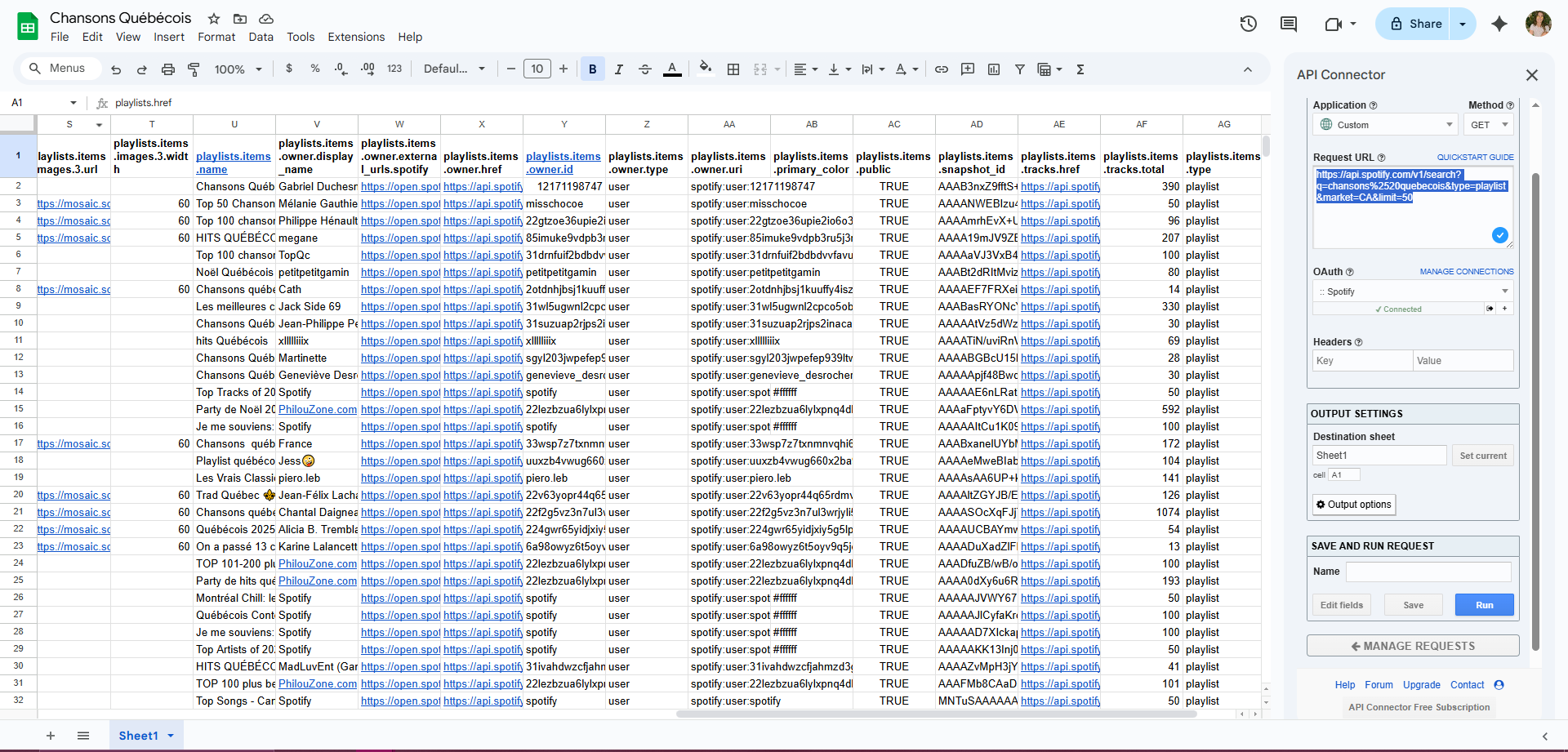
Task: Add a new sheet plus icon
Action: tap(51, 736)
